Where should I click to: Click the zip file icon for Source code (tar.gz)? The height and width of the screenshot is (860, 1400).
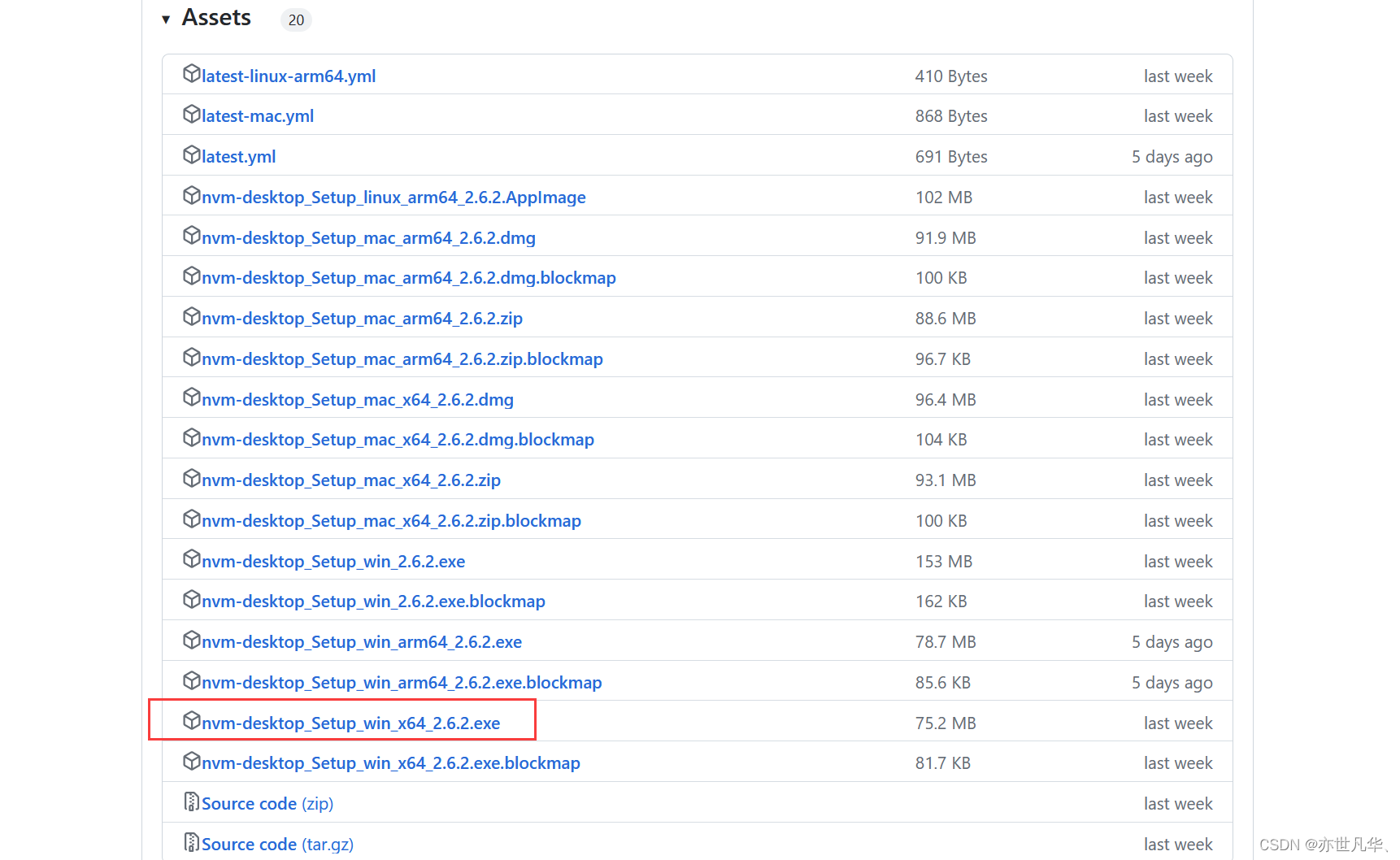click(192, 842)
